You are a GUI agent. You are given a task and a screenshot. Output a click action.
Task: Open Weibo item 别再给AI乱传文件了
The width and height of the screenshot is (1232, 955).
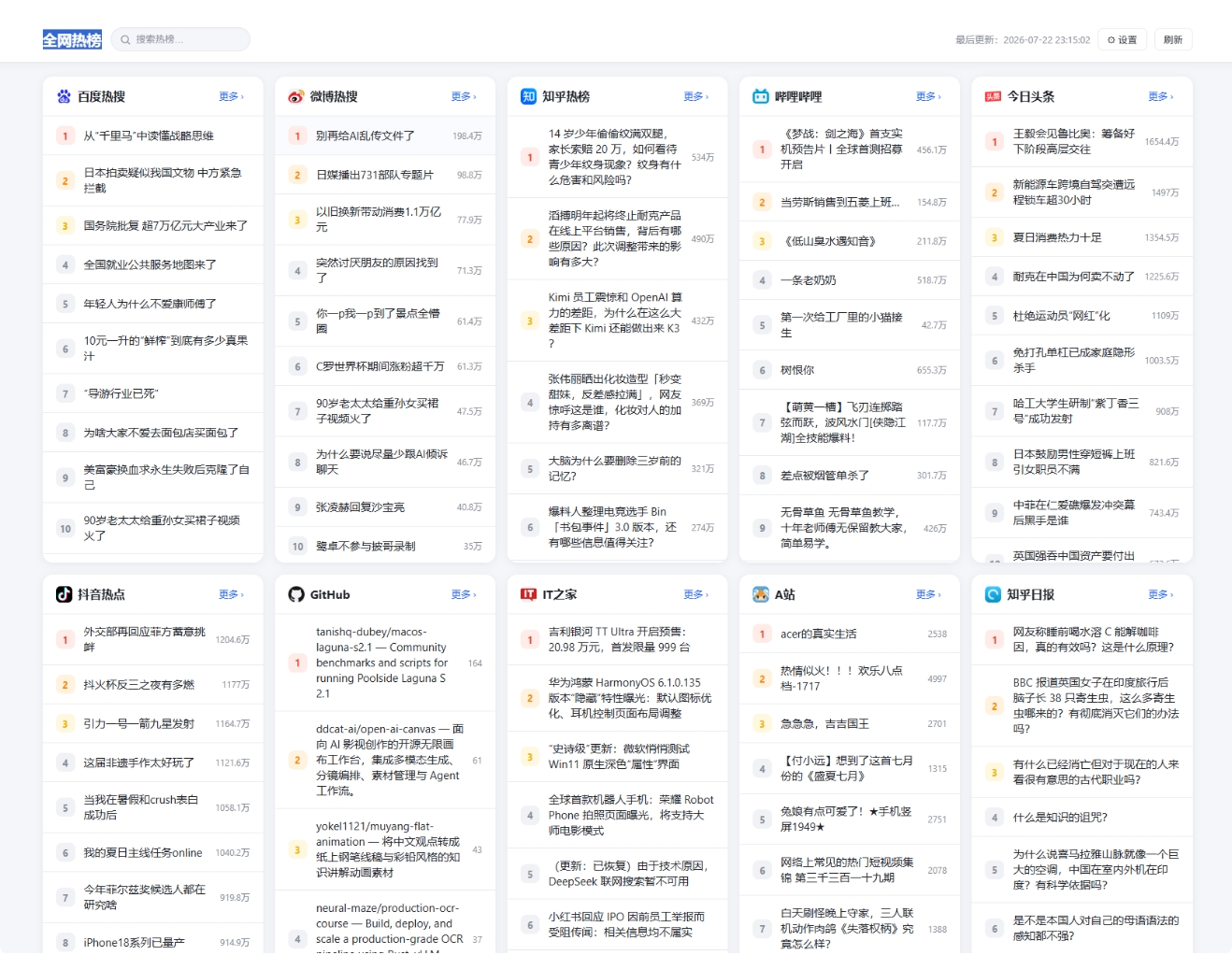[x=385, y=135]
